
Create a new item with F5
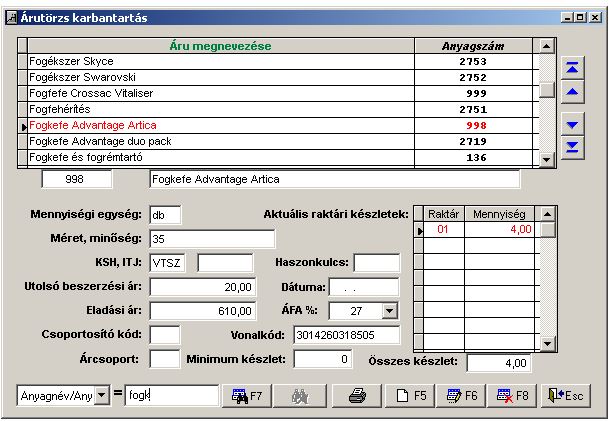coord(410,396)
